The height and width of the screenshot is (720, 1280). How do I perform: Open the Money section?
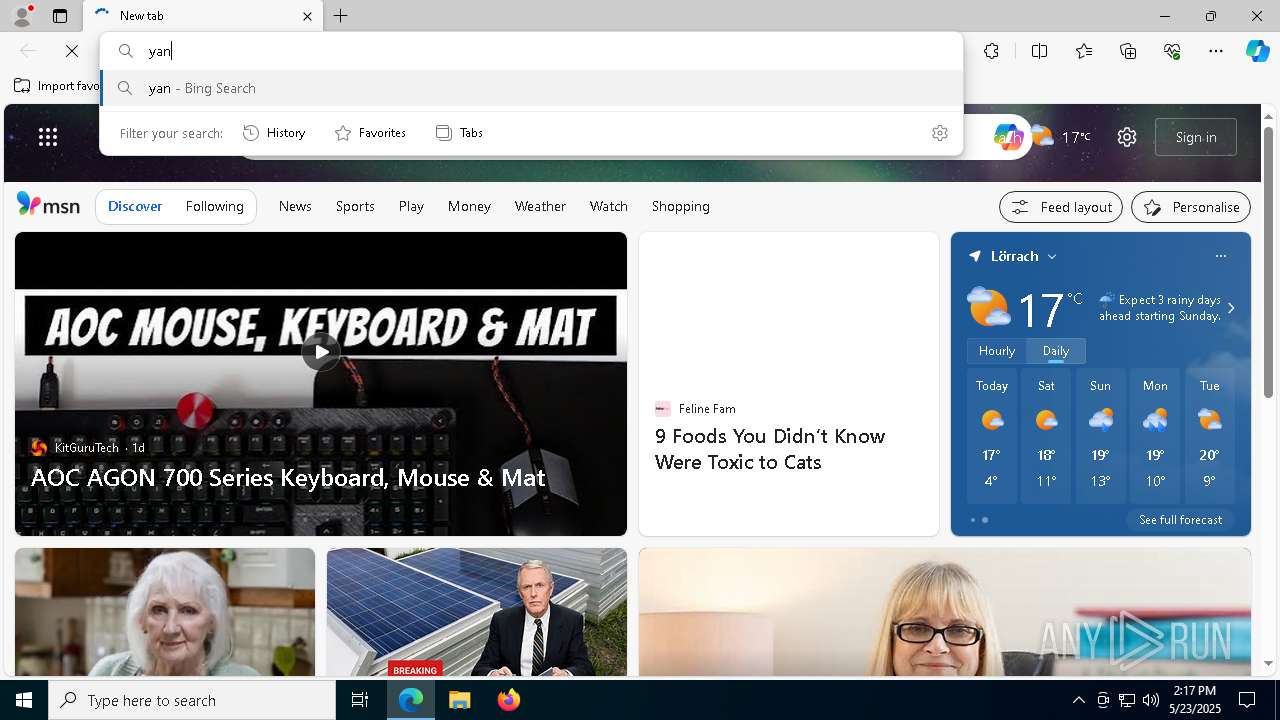469,206
